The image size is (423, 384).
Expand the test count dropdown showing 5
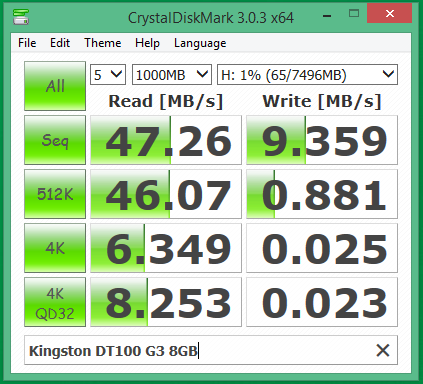pyautogui.click(x=108, y=75)
